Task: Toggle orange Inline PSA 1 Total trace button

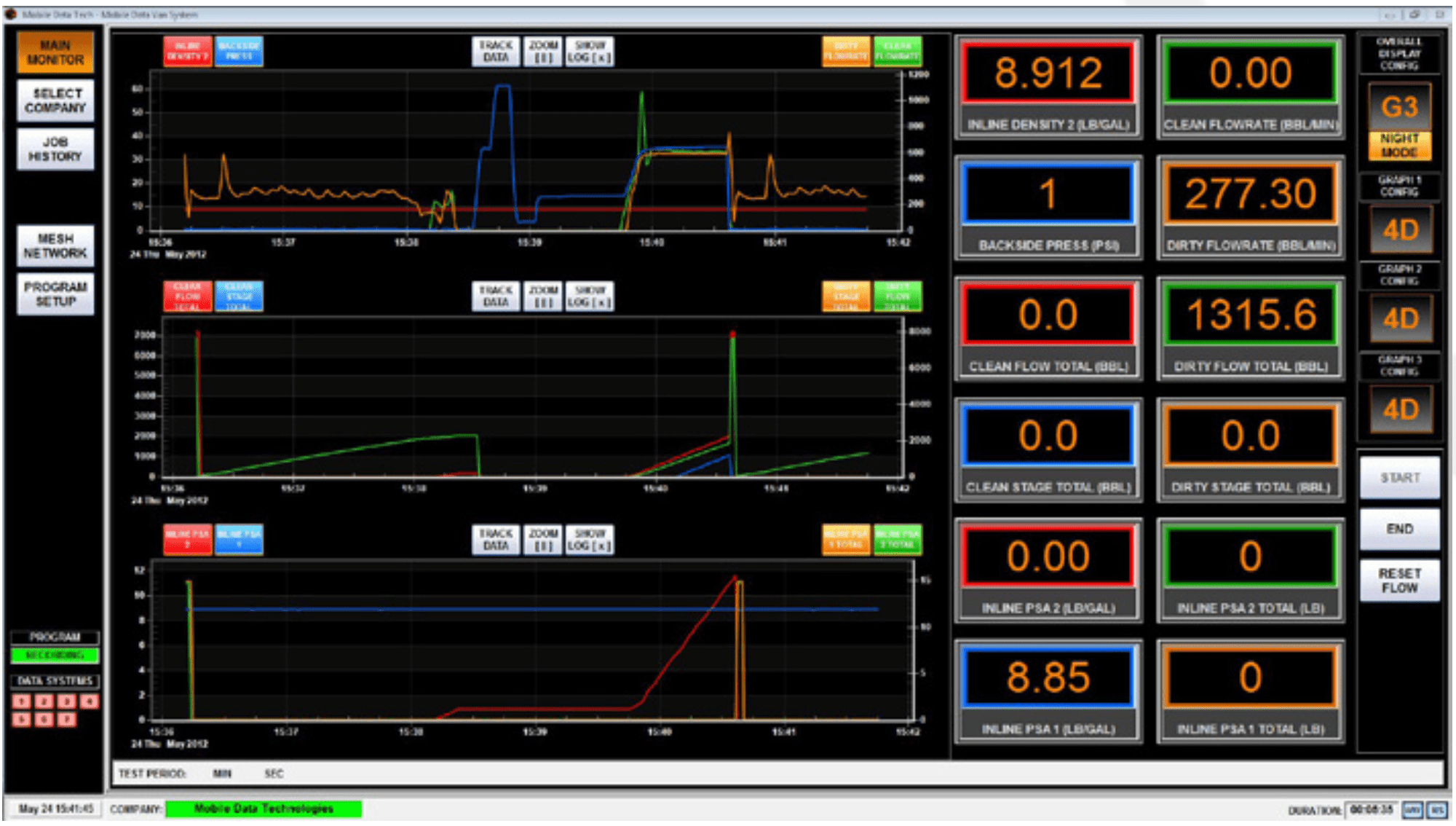Action: [846, 540]
